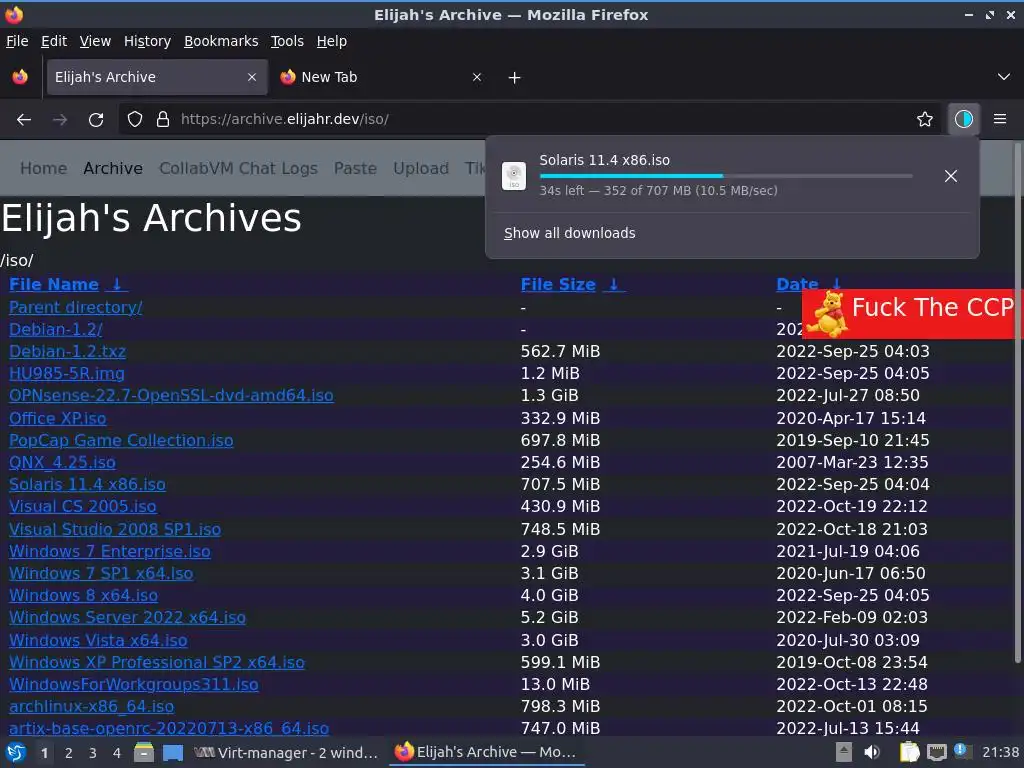Switch to workspace 2
The width and height of the screenshot is (1024, 768).
tap(69, 753)
